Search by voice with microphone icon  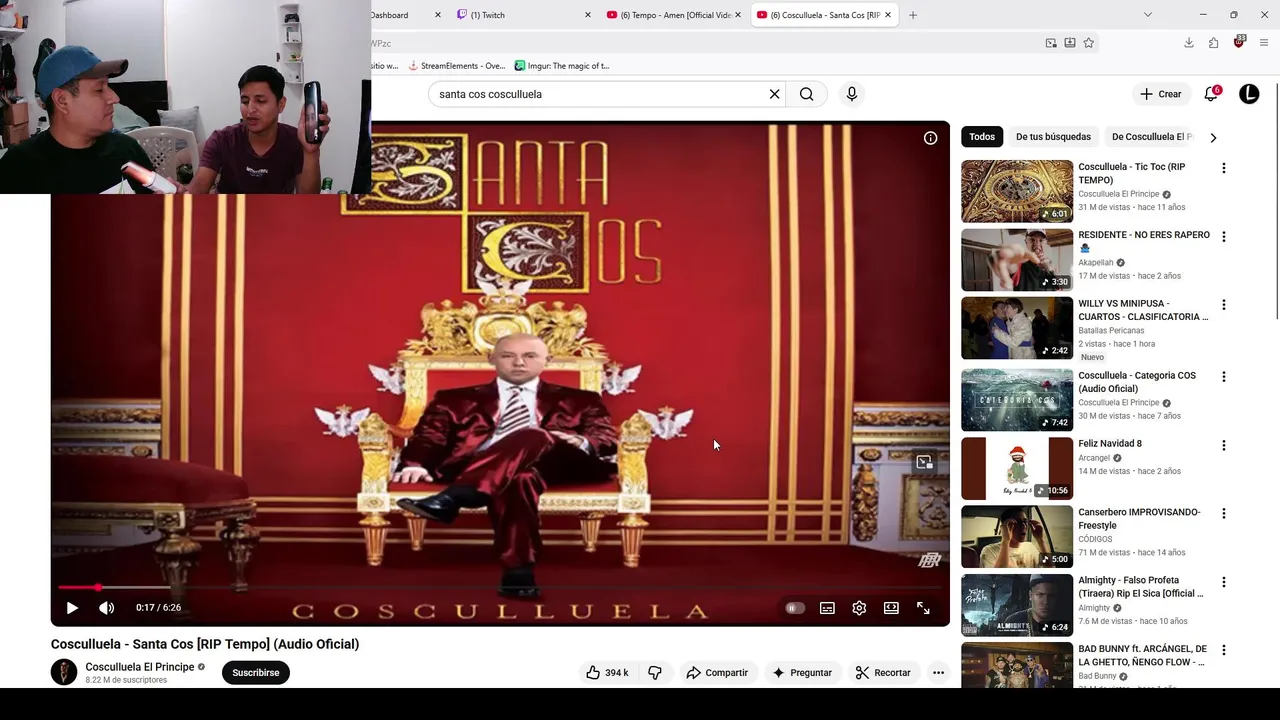pyautogui.click(x=852, y=94)
